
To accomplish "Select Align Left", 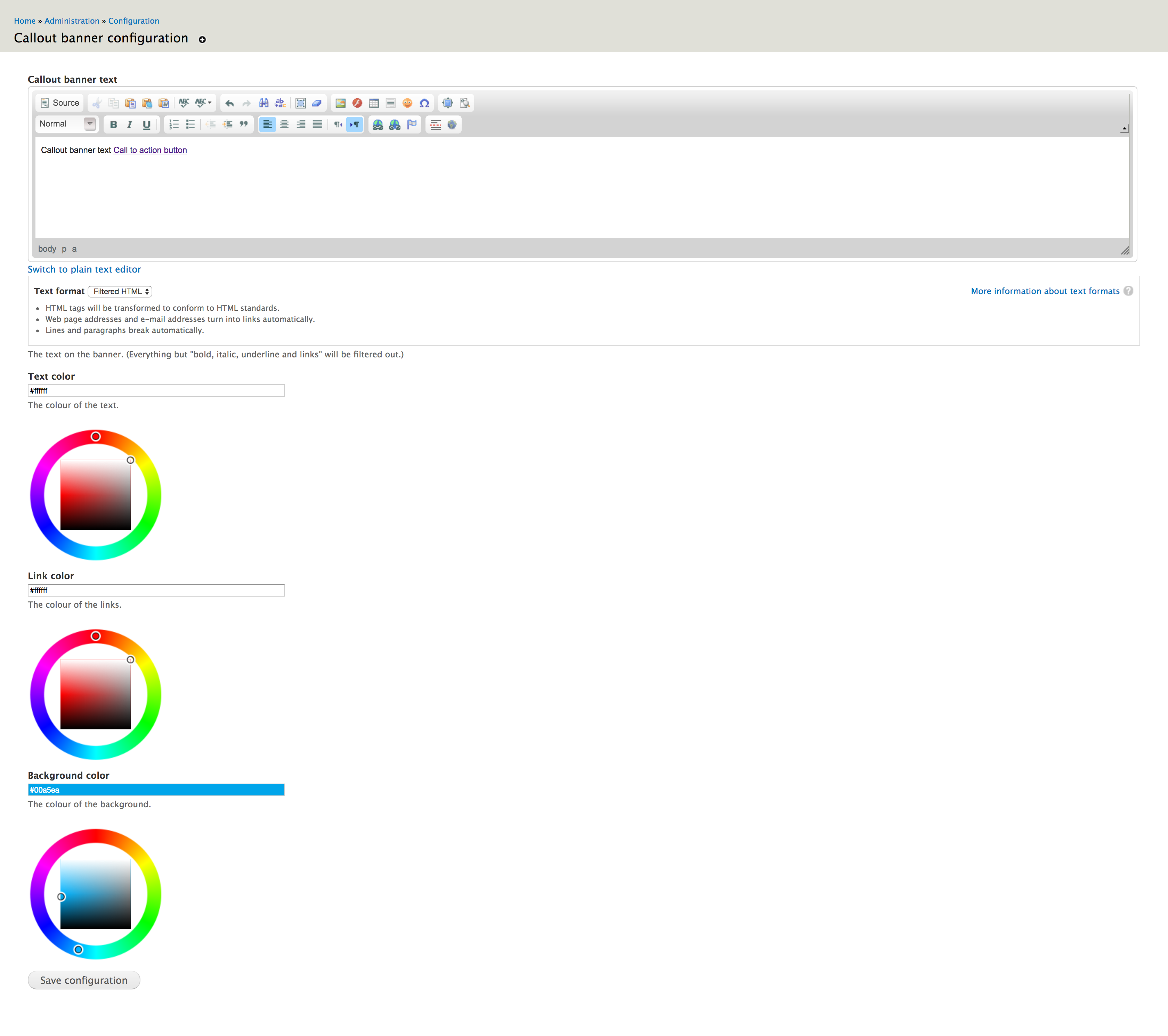I will pyautogui.click(x=267, y=124).
